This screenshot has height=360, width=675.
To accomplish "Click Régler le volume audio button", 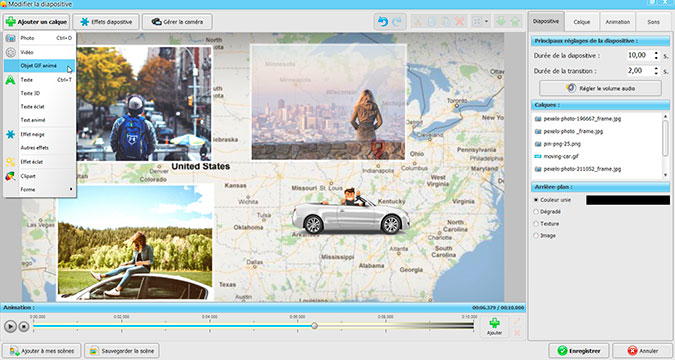I will tap(600, 88).
